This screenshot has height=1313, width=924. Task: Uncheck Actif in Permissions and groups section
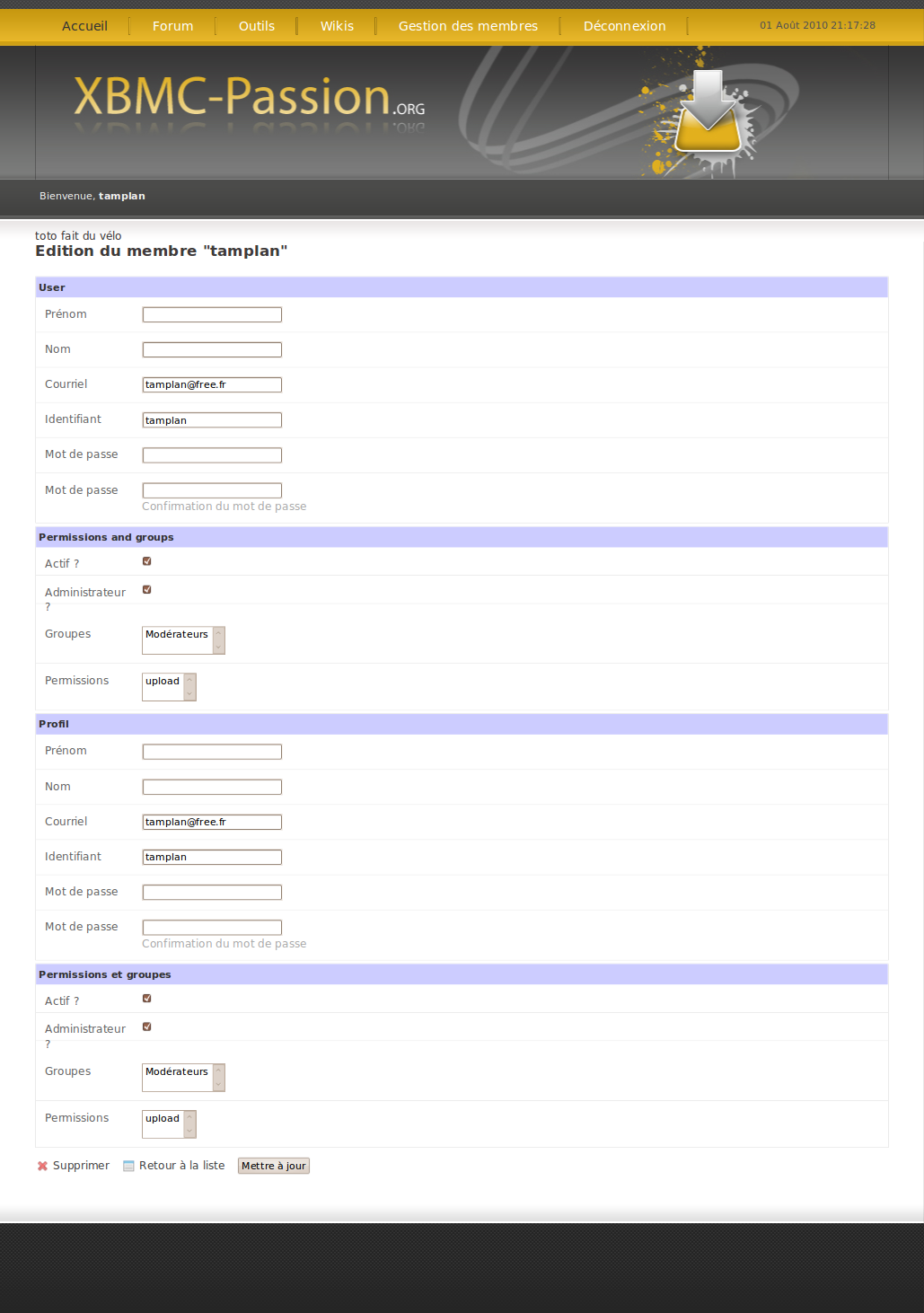pyautogui.click(x=147, y=561)
